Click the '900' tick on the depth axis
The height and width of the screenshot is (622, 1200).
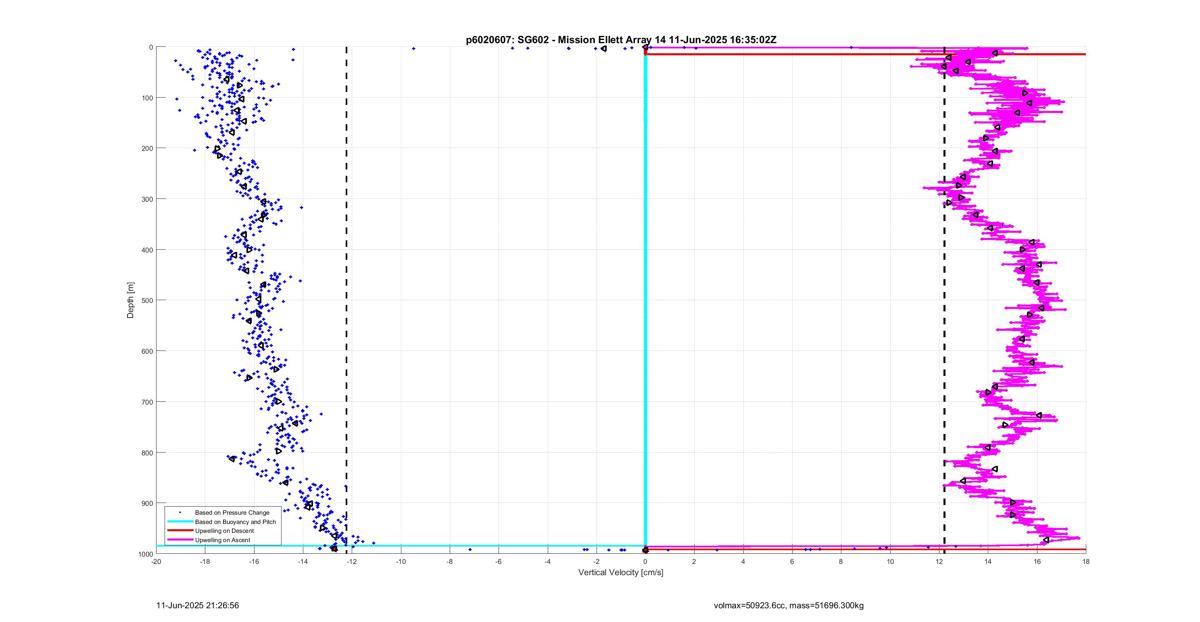click(x=146, y=503)
